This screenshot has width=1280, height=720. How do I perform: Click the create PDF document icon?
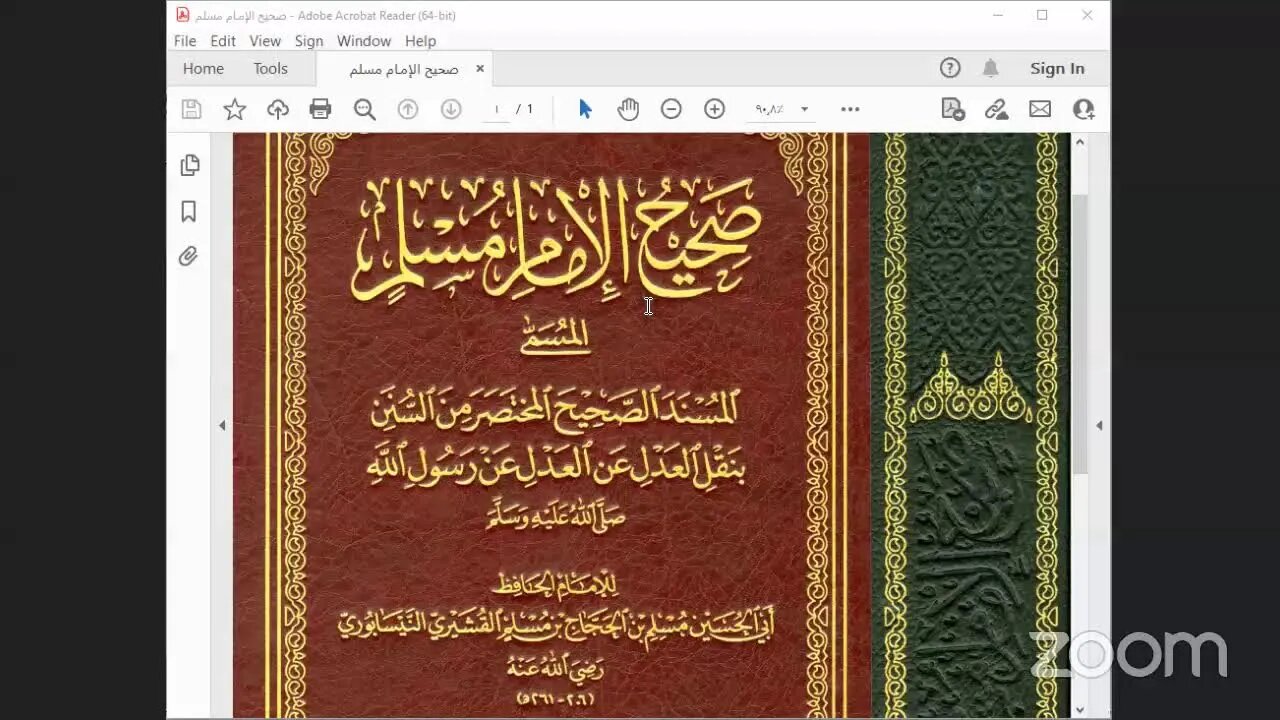pos(953,109)
